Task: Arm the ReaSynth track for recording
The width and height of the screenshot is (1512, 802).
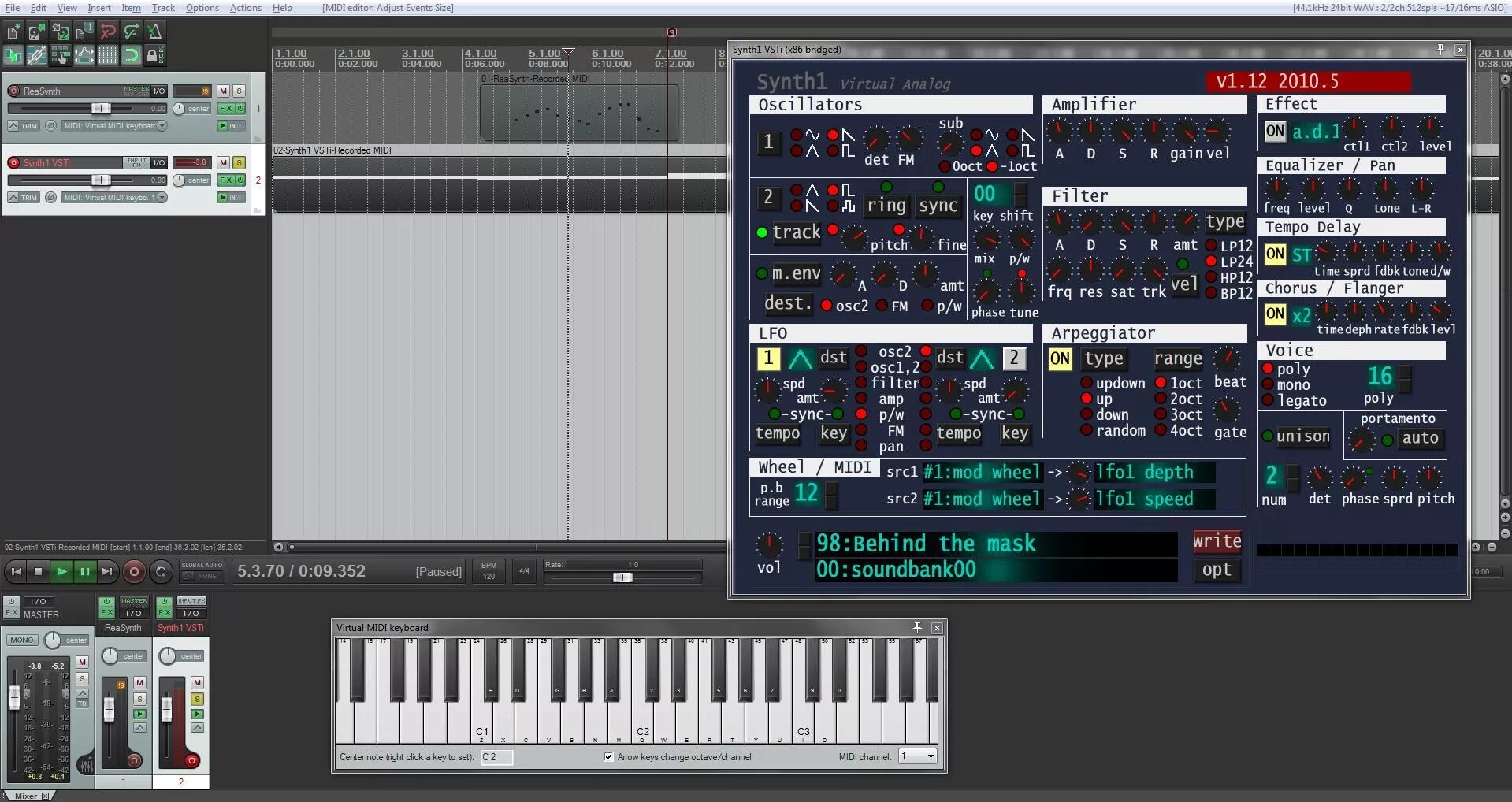Action: [13, 91]
